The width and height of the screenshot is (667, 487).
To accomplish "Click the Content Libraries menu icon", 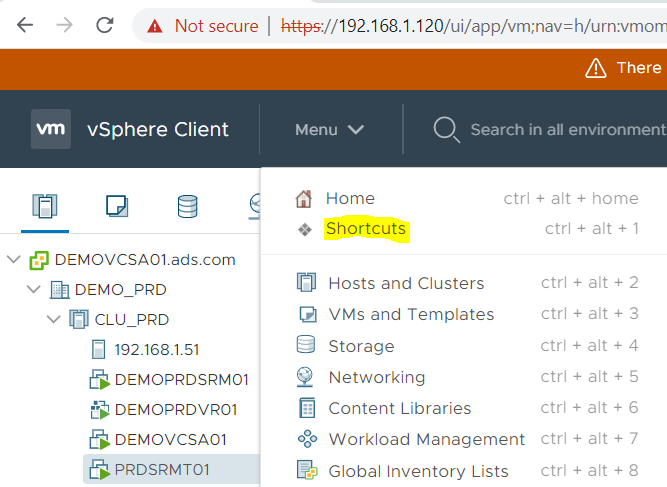I will click(307, 408).
